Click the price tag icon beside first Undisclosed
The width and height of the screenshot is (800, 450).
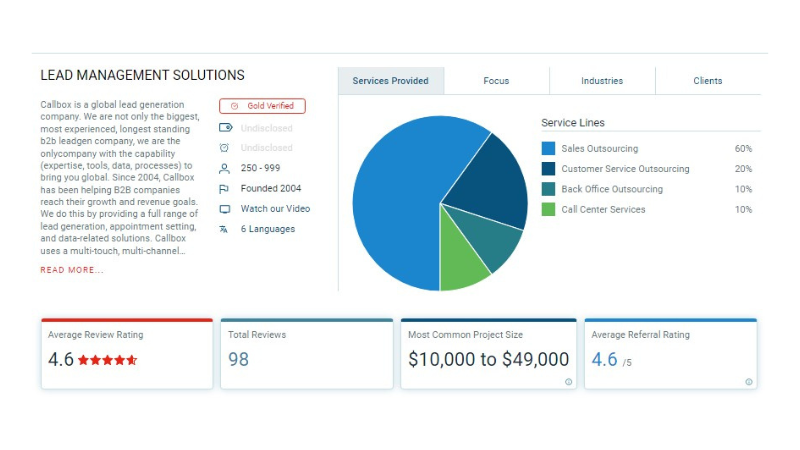pyautogui.click(x=225, y=128)
